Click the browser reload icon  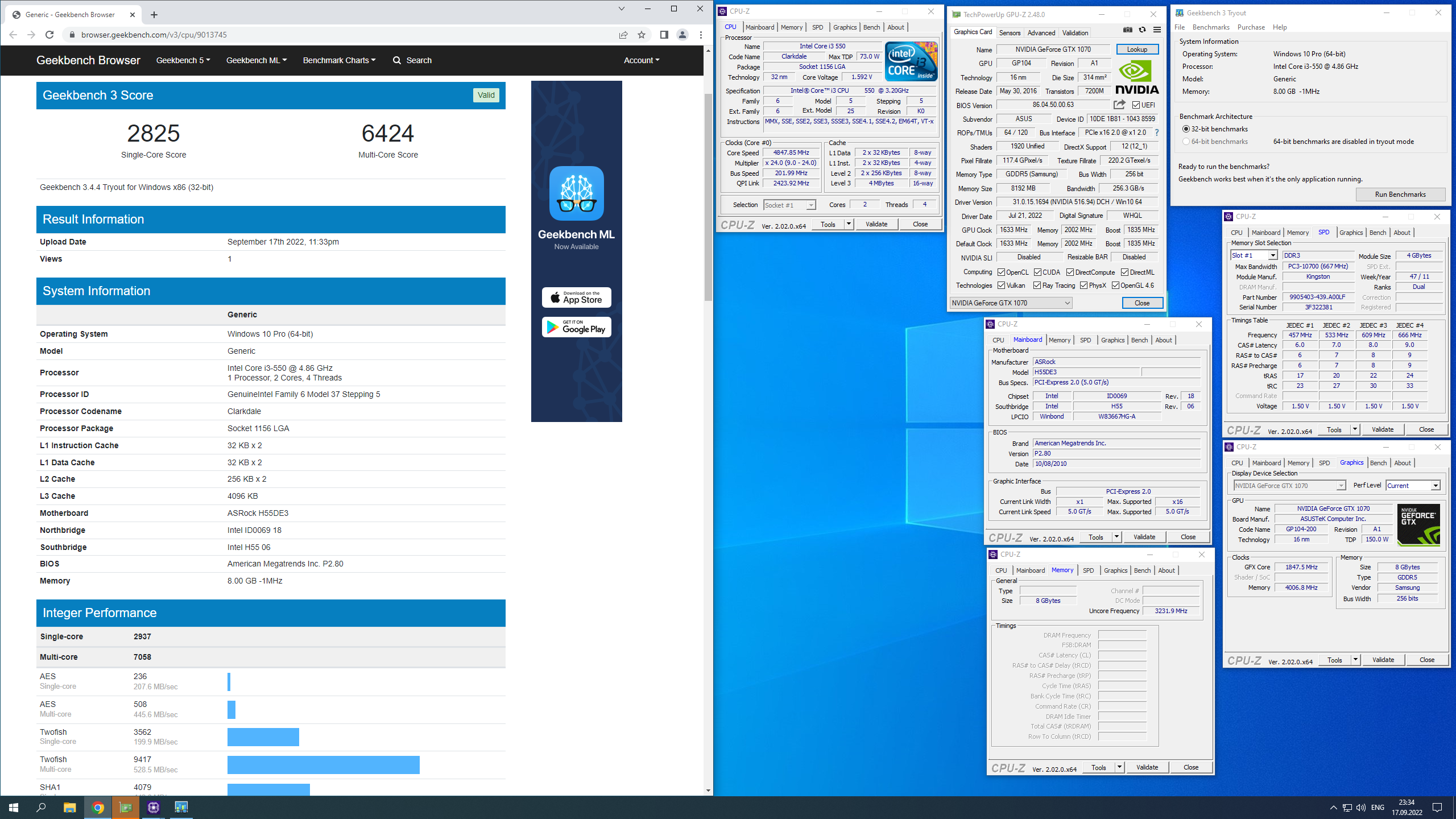(49, 35)
